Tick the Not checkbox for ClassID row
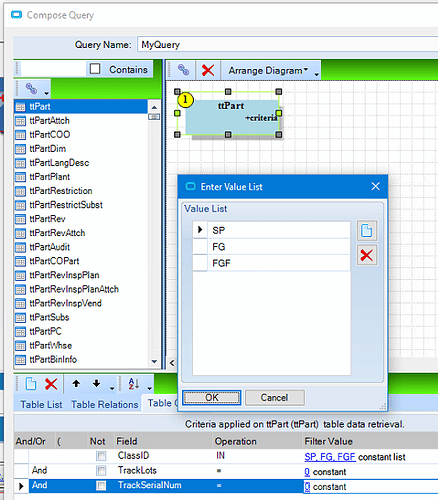The width and height of the screenshot is (438, 500). click(101, 456)
